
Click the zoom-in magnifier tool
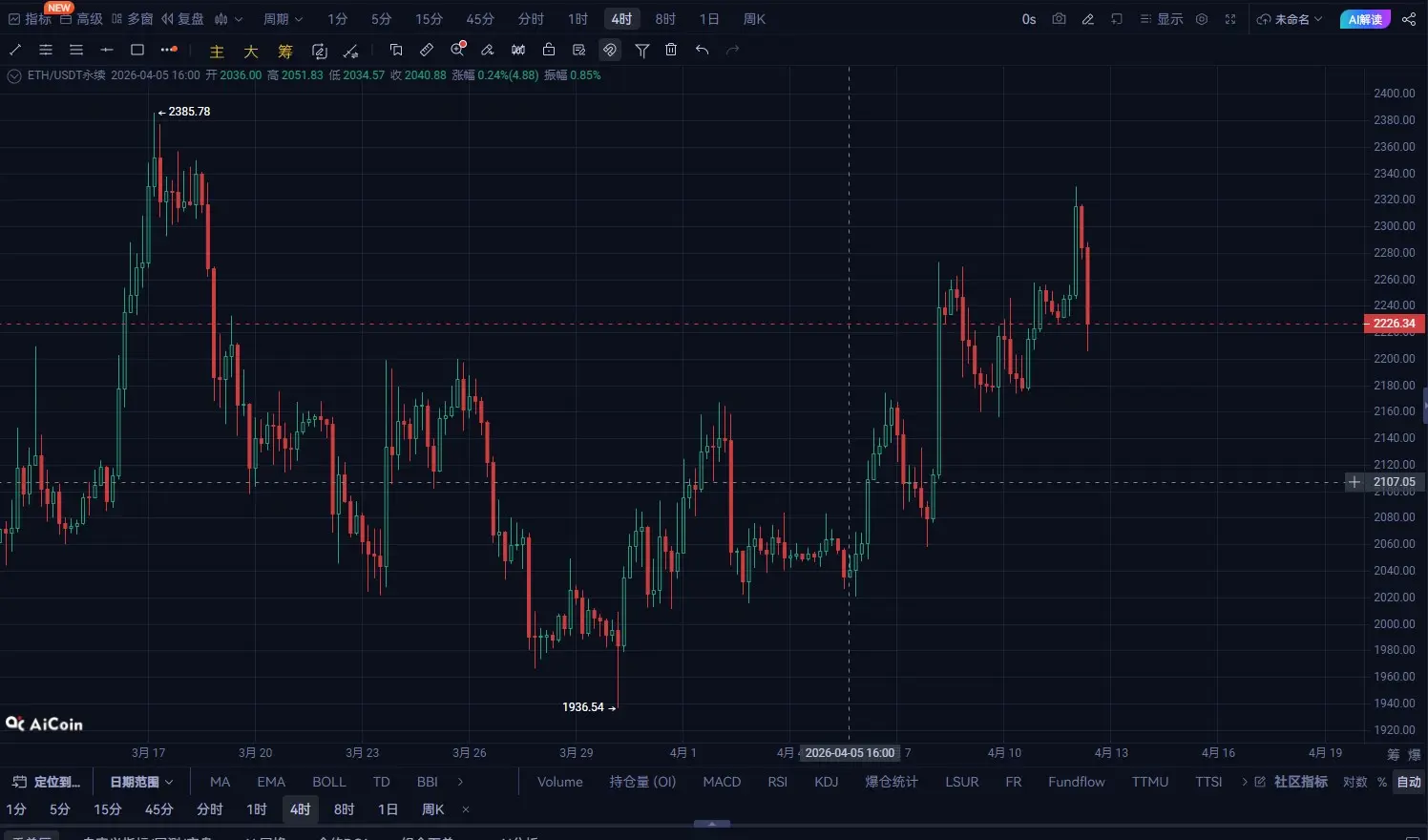tap(458, 49)
